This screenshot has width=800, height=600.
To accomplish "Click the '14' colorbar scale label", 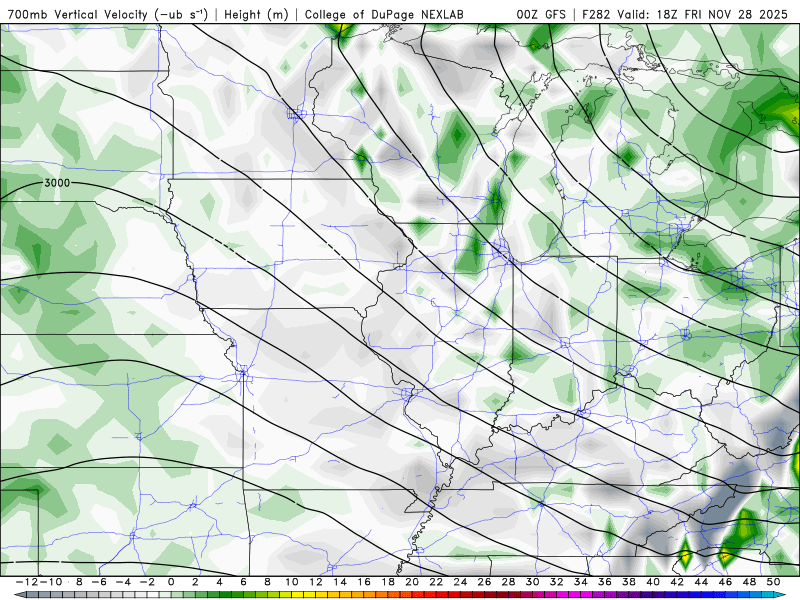I will pyautogui.click(x=340, y=582).
